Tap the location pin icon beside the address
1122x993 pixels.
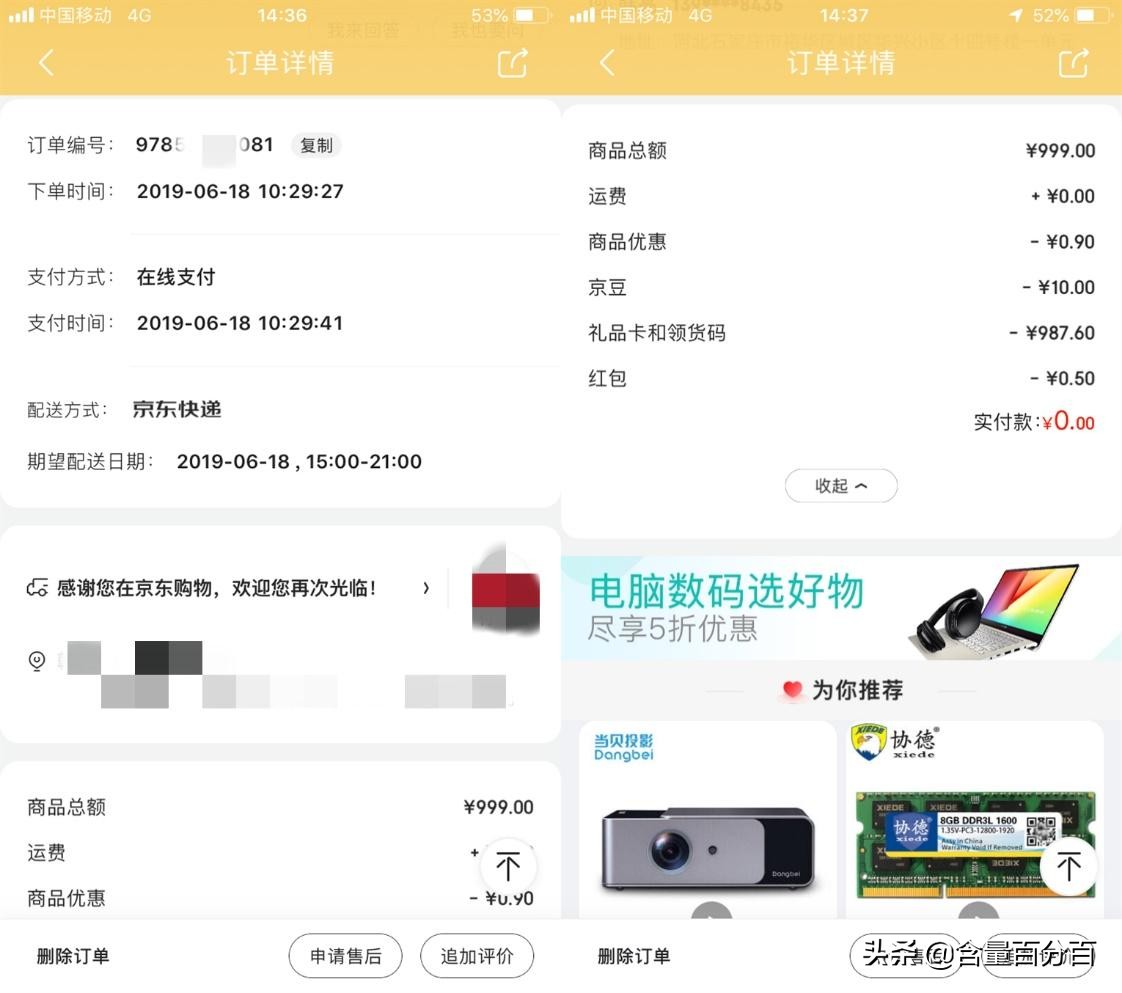(x=37, y=661)
